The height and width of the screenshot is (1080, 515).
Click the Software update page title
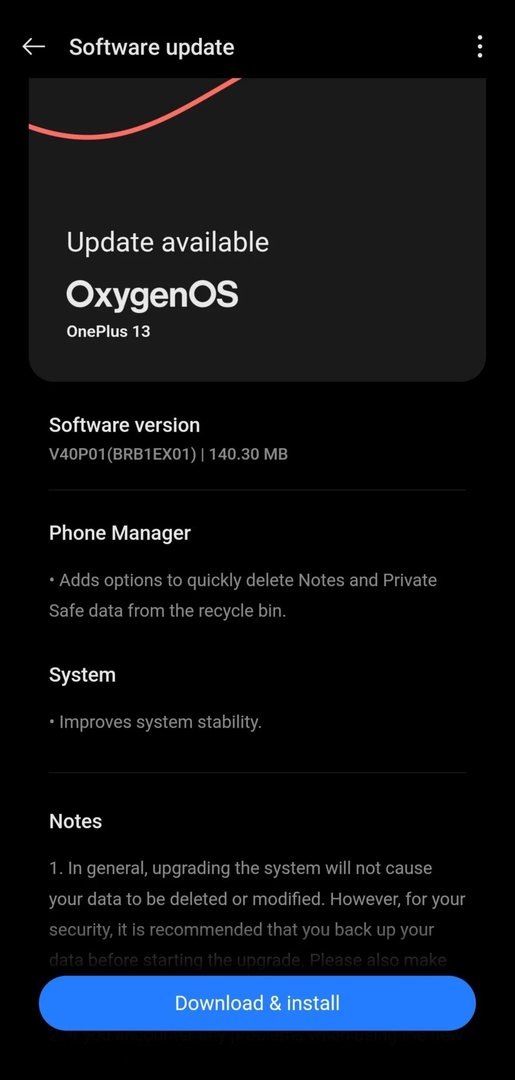click(151, 47)
